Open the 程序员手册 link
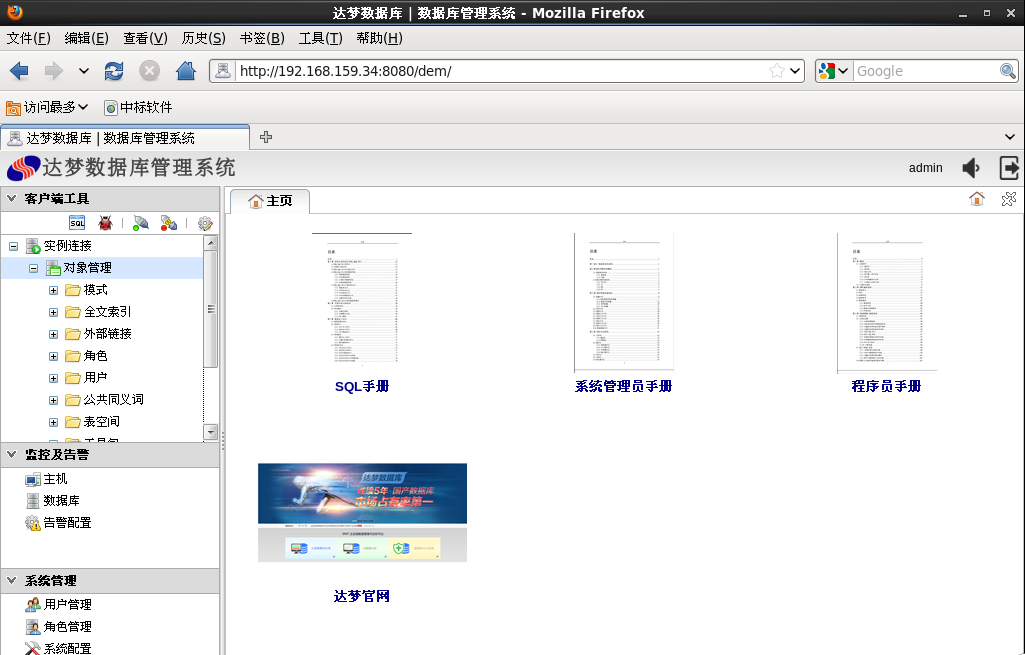1025x655 pixels. point(886,387)
